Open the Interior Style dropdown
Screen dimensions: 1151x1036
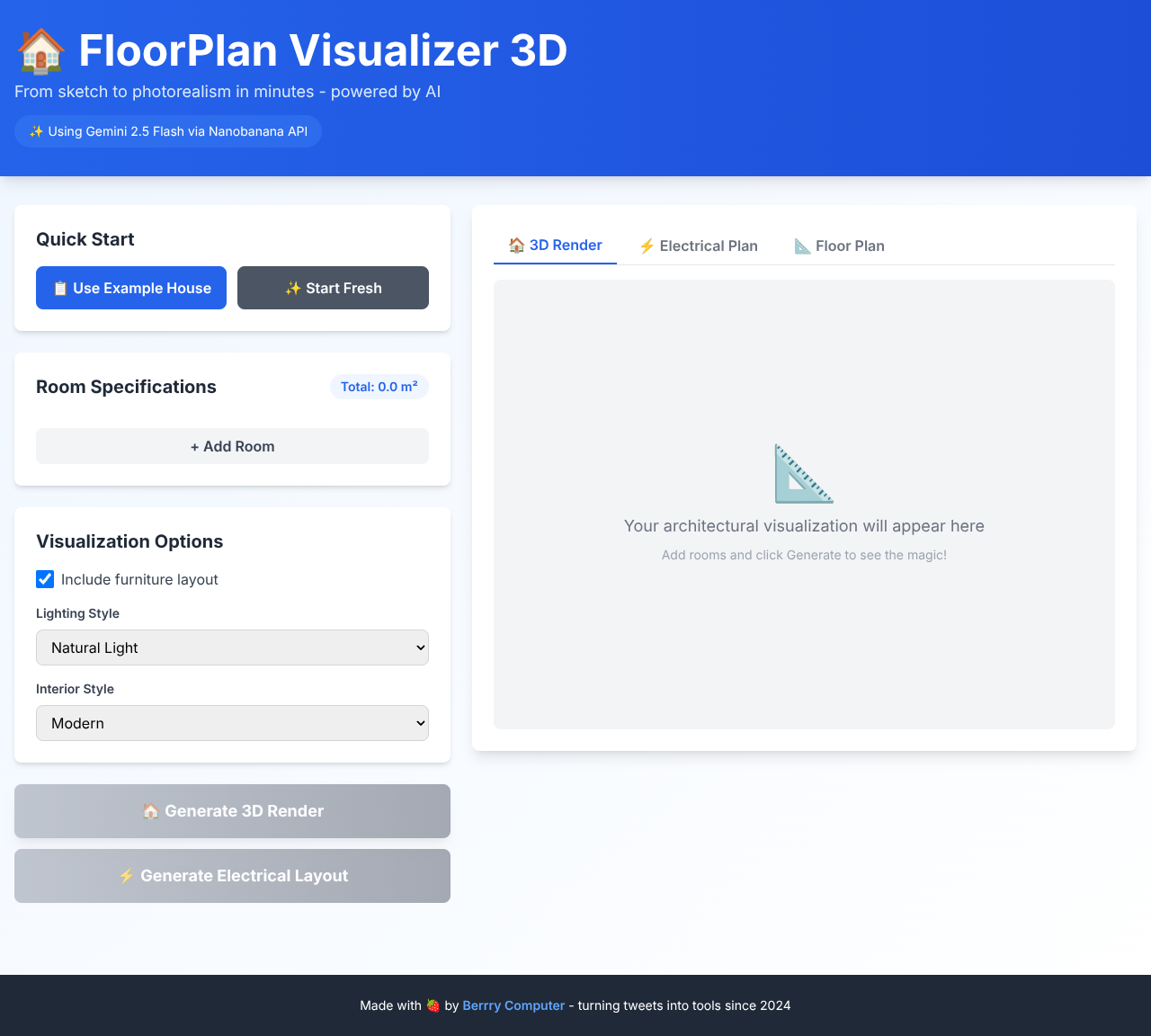coord(232,723)
